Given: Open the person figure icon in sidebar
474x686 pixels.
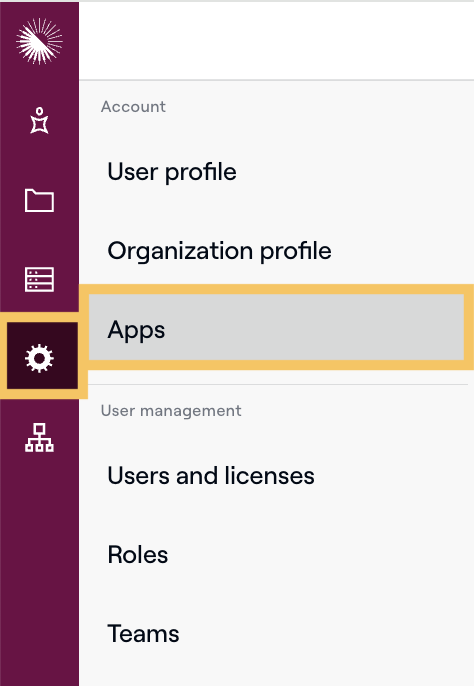Looking at the screenshot, I should tap(39, 120).
